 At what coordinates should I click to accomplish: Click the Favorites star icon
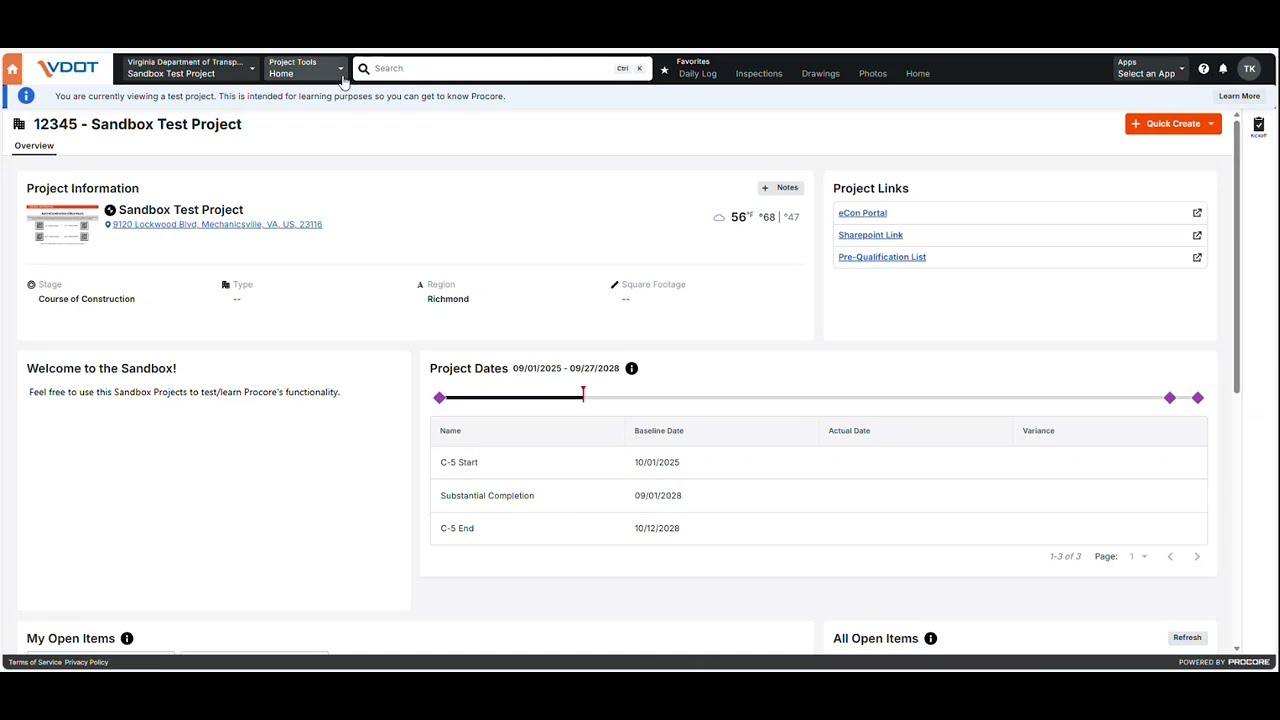(664, 70)
